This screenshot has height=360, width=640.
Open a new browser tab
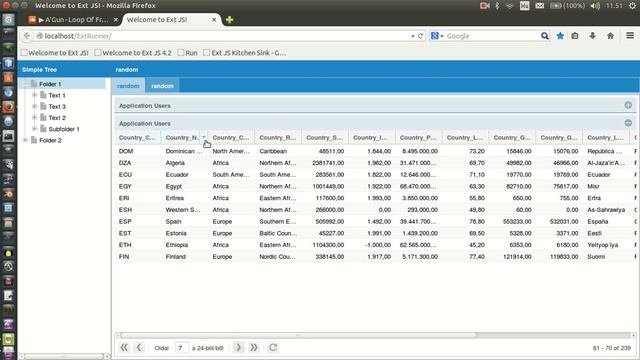229,20
